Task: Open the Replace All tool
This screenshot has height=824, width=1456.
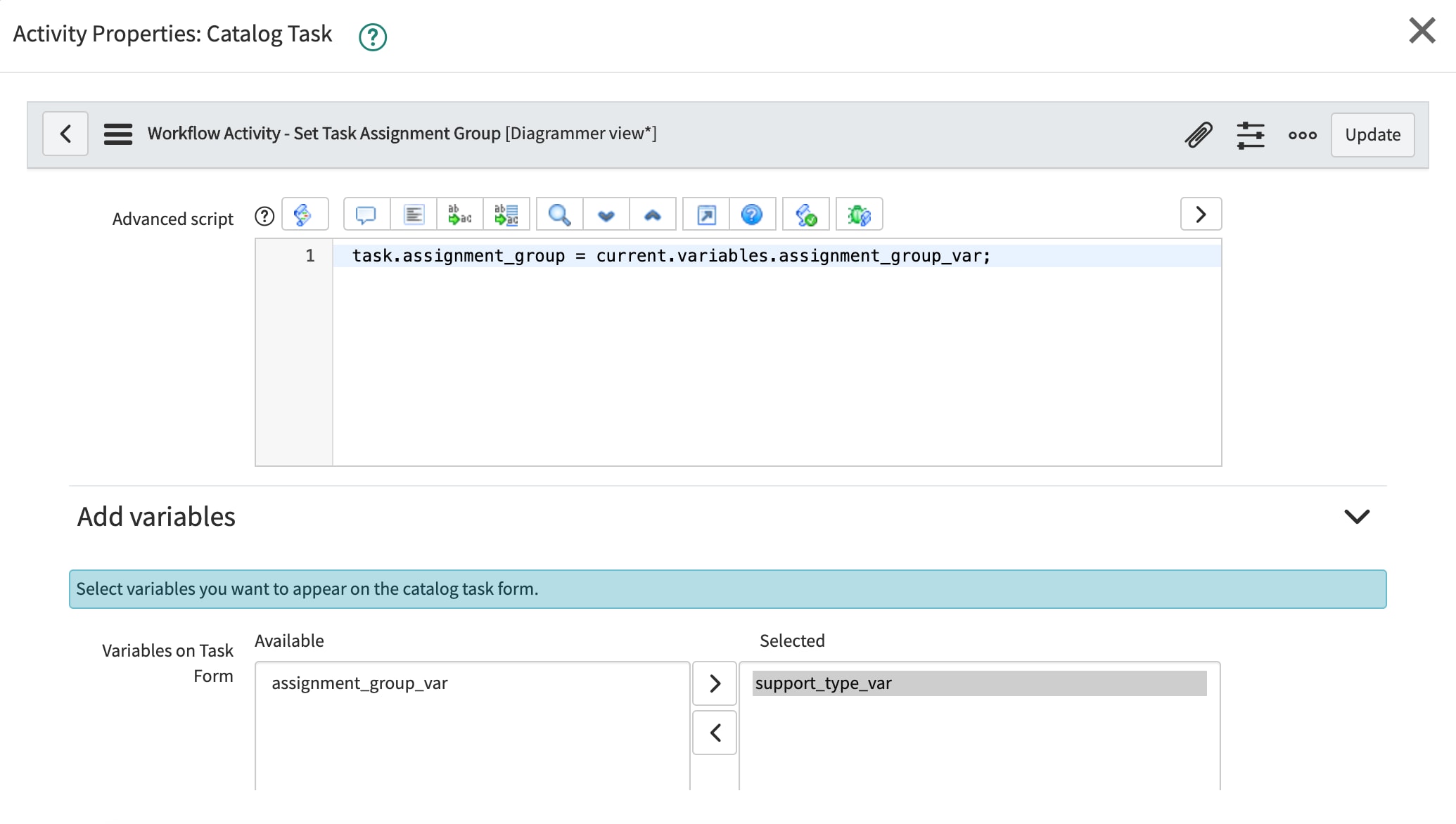Action: tap(506, 214)
